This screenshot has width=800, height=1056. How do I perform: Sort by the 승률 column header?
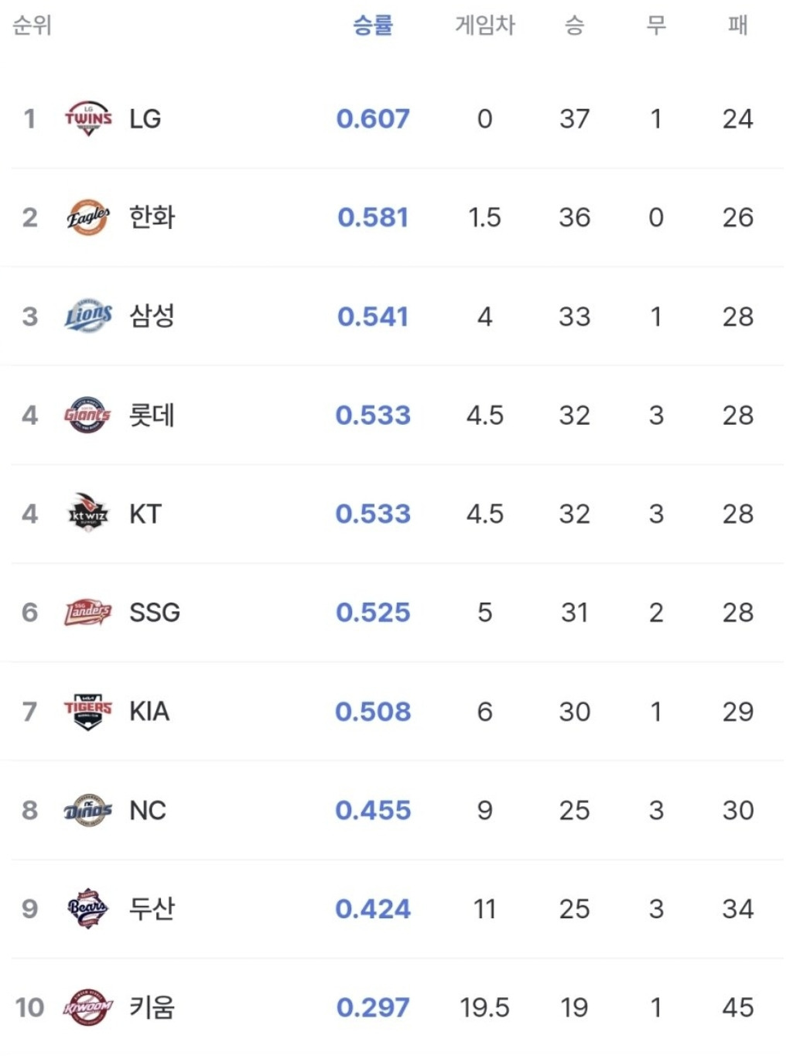pyautogui.click(x=372, y=26)
